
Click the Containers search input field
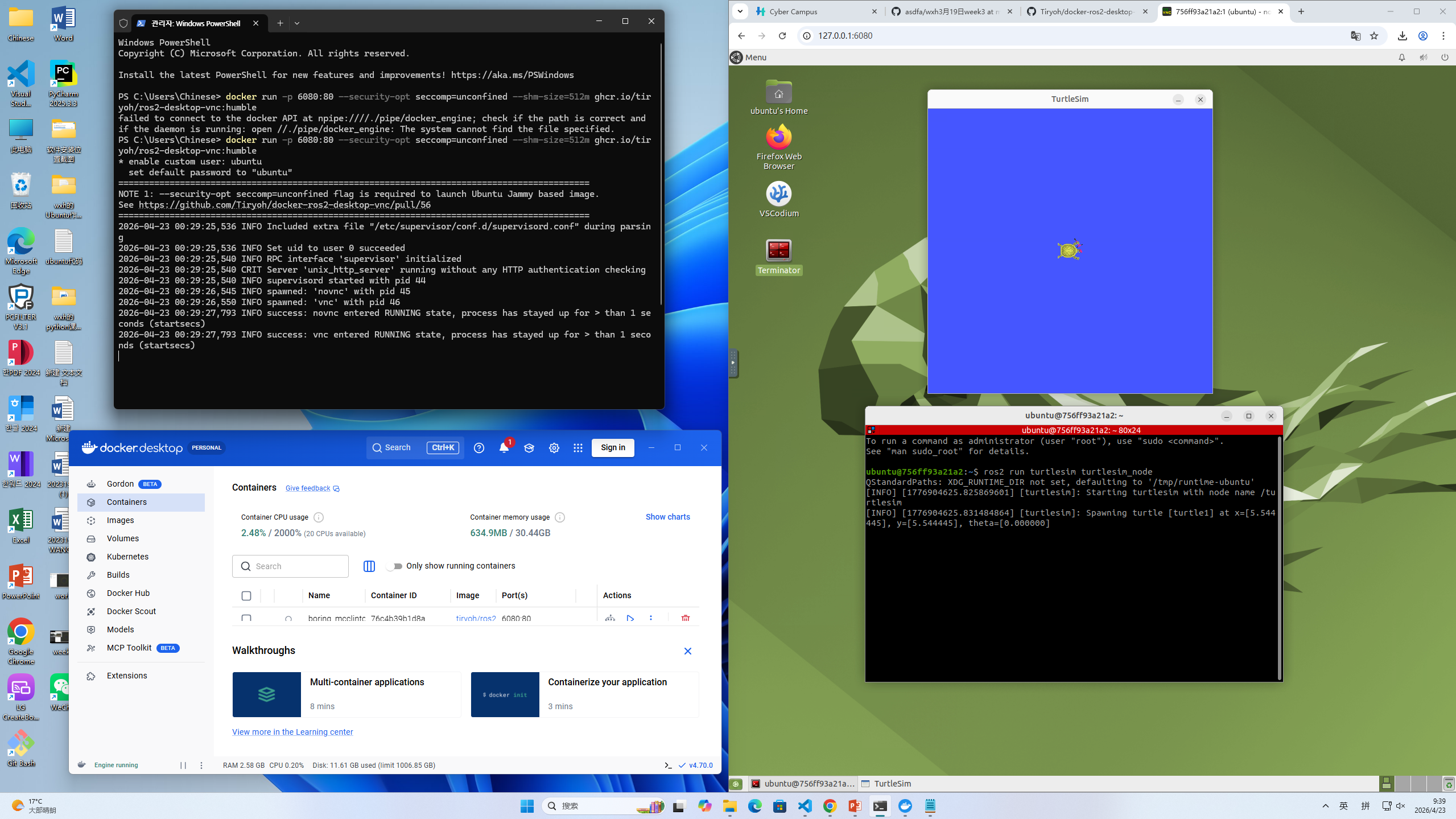pos(290,566)
